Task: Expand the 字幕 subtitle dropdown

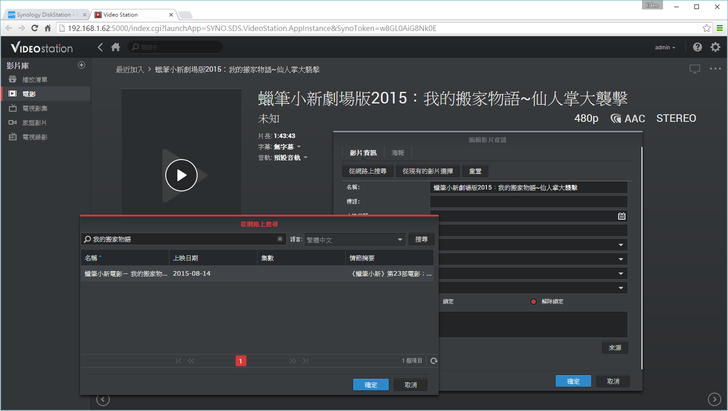Action: [298, 147]
